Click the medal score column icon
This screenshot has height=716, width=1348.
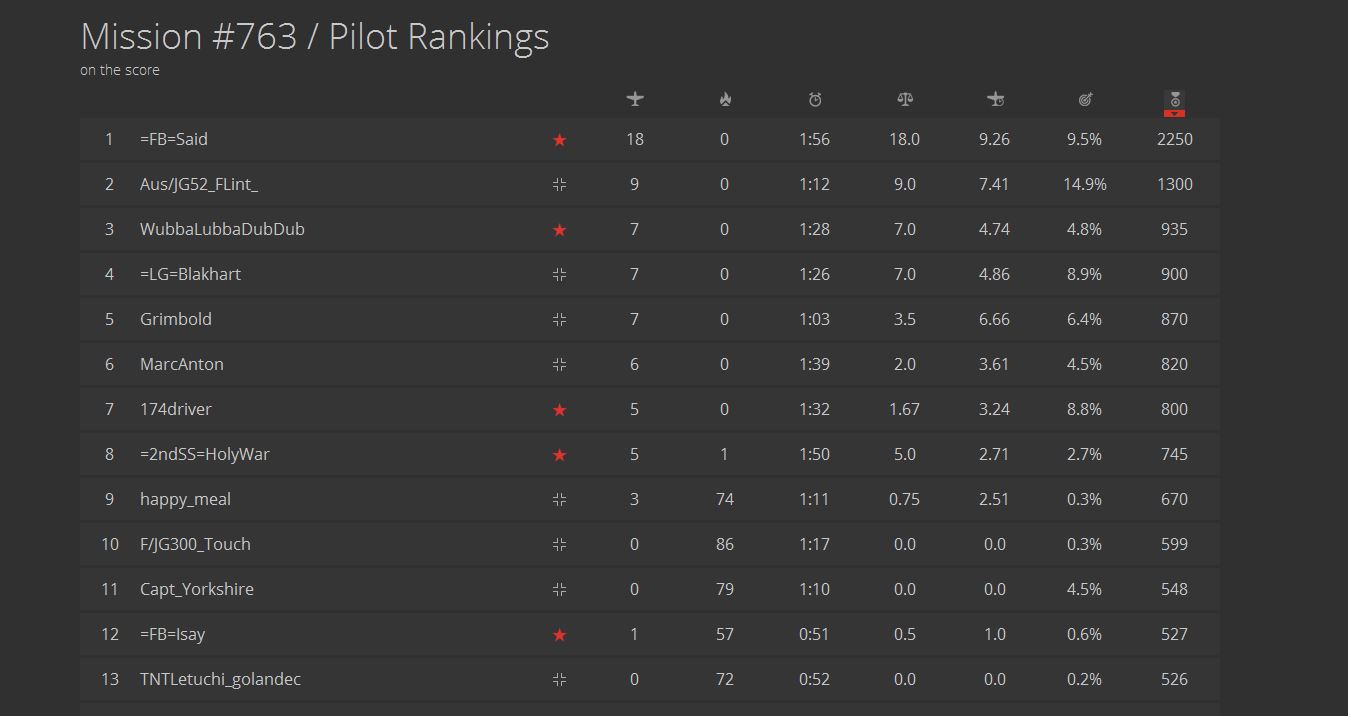(1175, 98)
